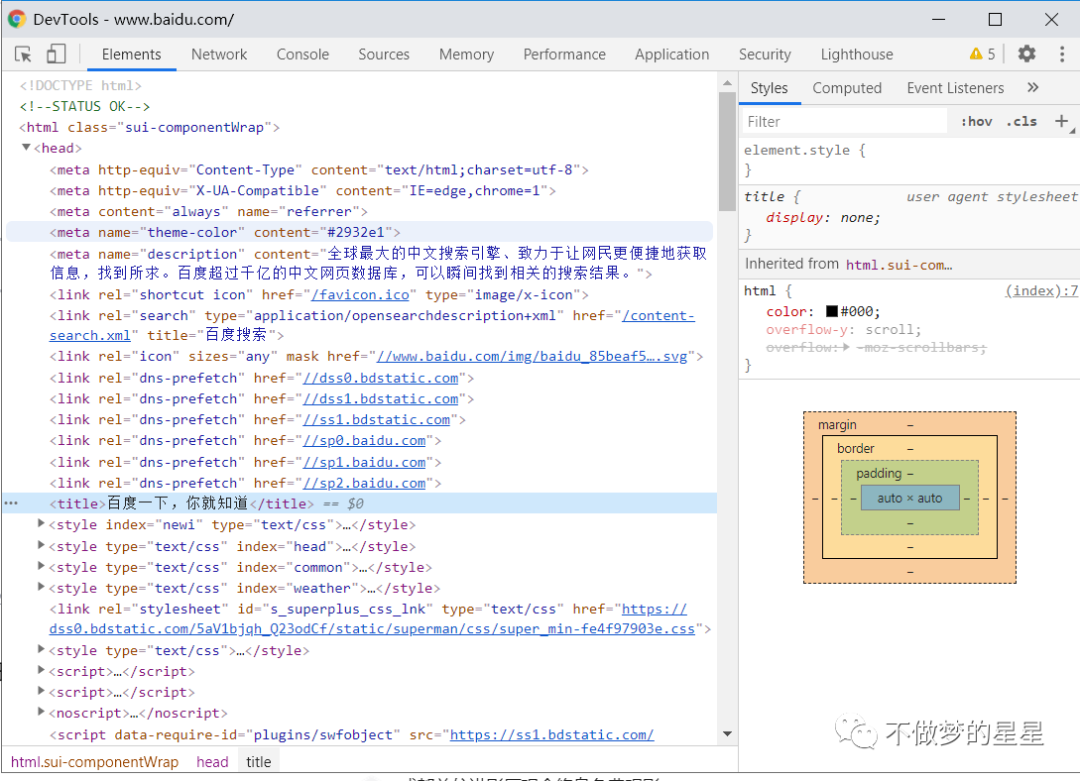Screen dimensions: 1080x781
Task: Switch to the Event Listeners sidebar tab
Action: pos(955,88)
